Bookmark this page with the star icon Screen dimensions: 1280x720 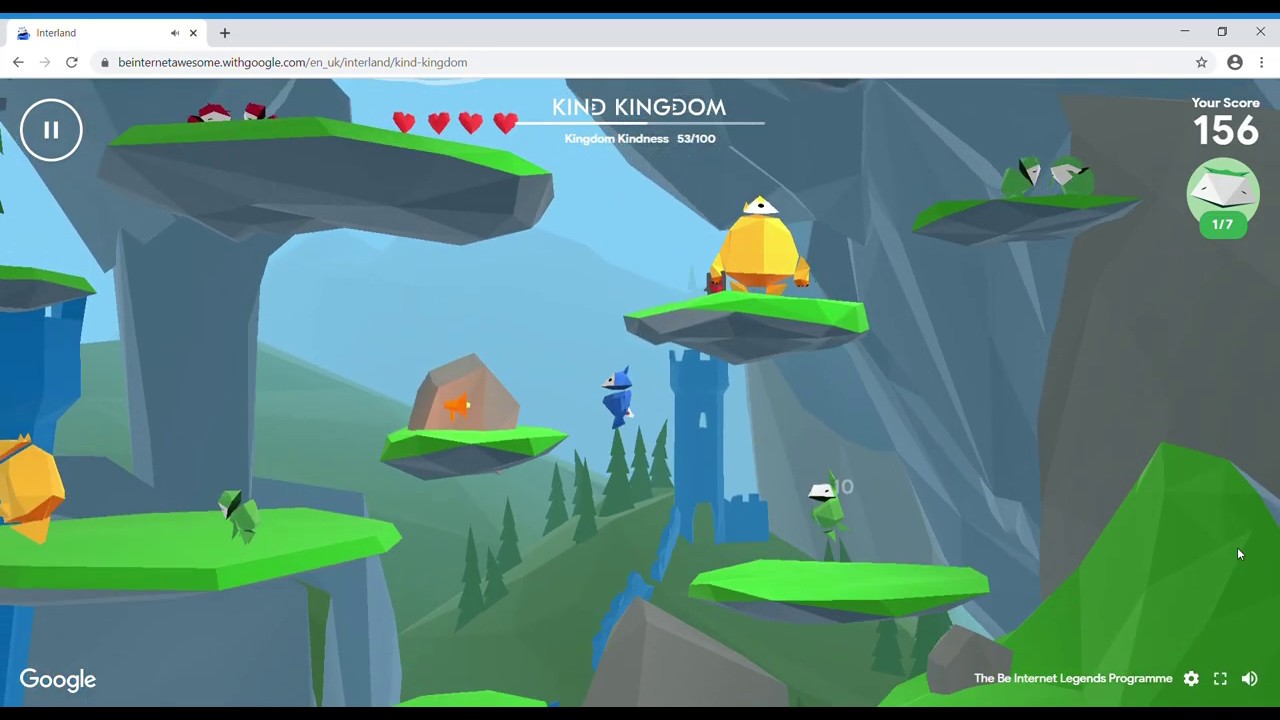[1202, 62]
